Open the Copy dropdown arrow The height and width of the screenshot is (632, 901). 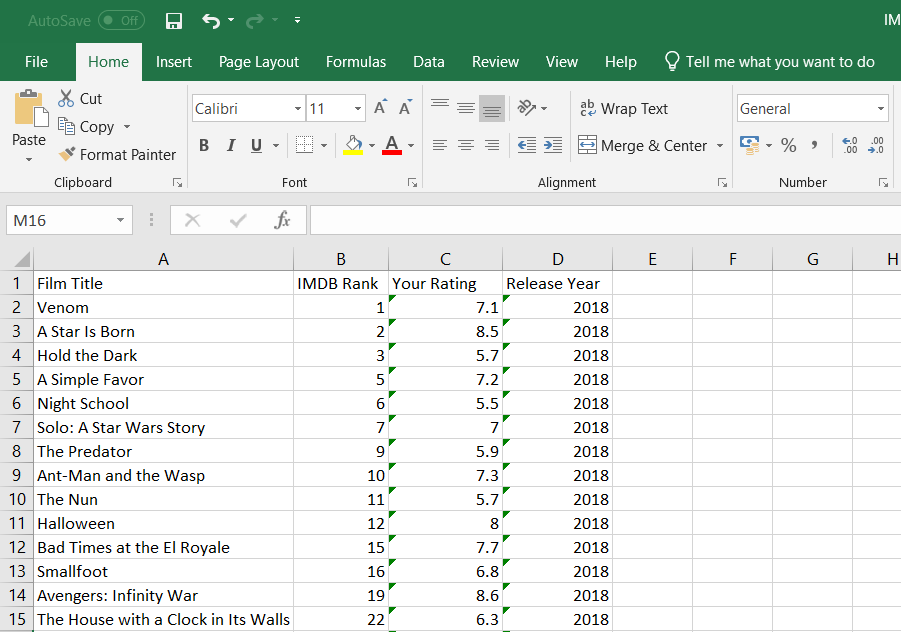coord(127,126)
